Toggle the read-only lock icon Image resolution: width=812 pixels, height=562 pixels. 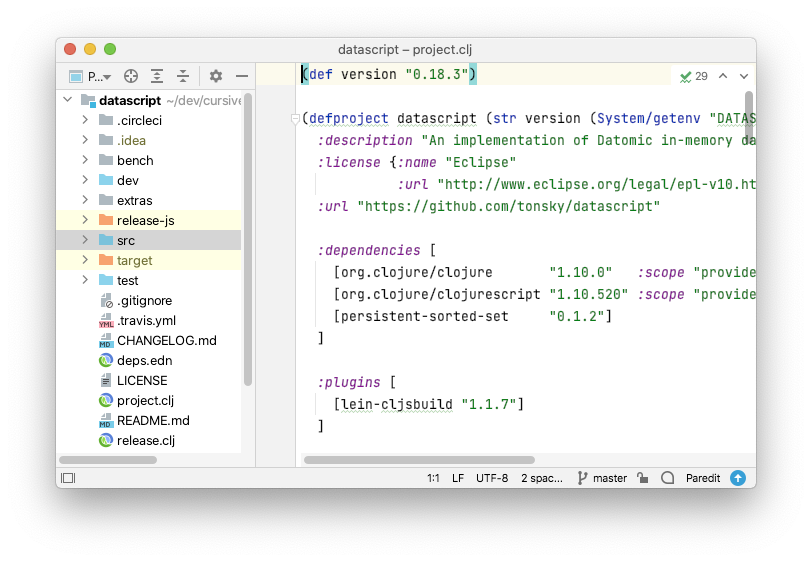point(643,478)
